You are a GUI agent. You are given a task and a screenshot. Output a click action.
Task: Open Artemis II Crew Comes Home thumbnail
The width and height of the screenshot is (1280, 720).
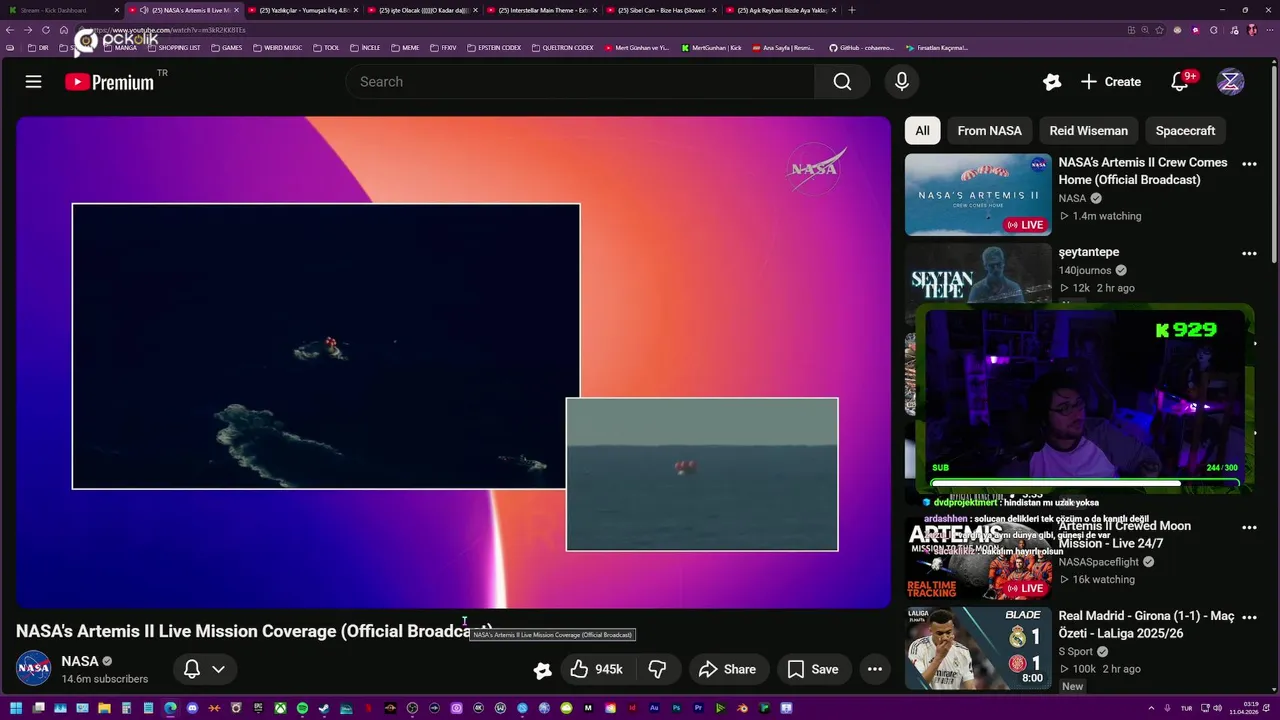click(x=978, y=194)
